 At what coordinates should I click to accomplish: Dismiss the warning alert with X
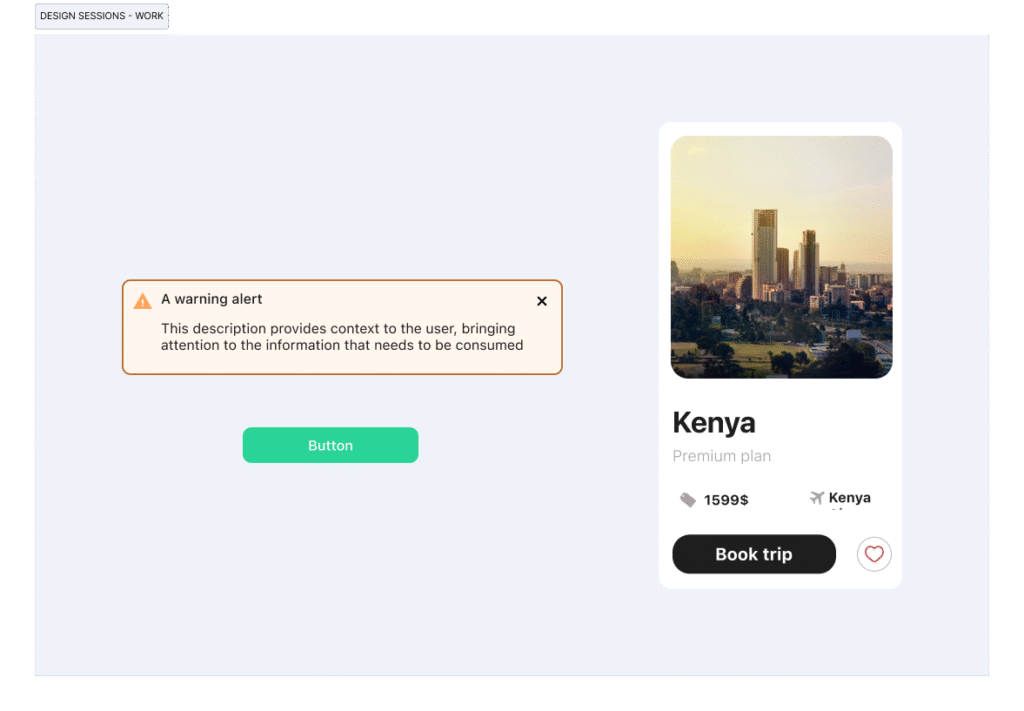tap(542, 301)
